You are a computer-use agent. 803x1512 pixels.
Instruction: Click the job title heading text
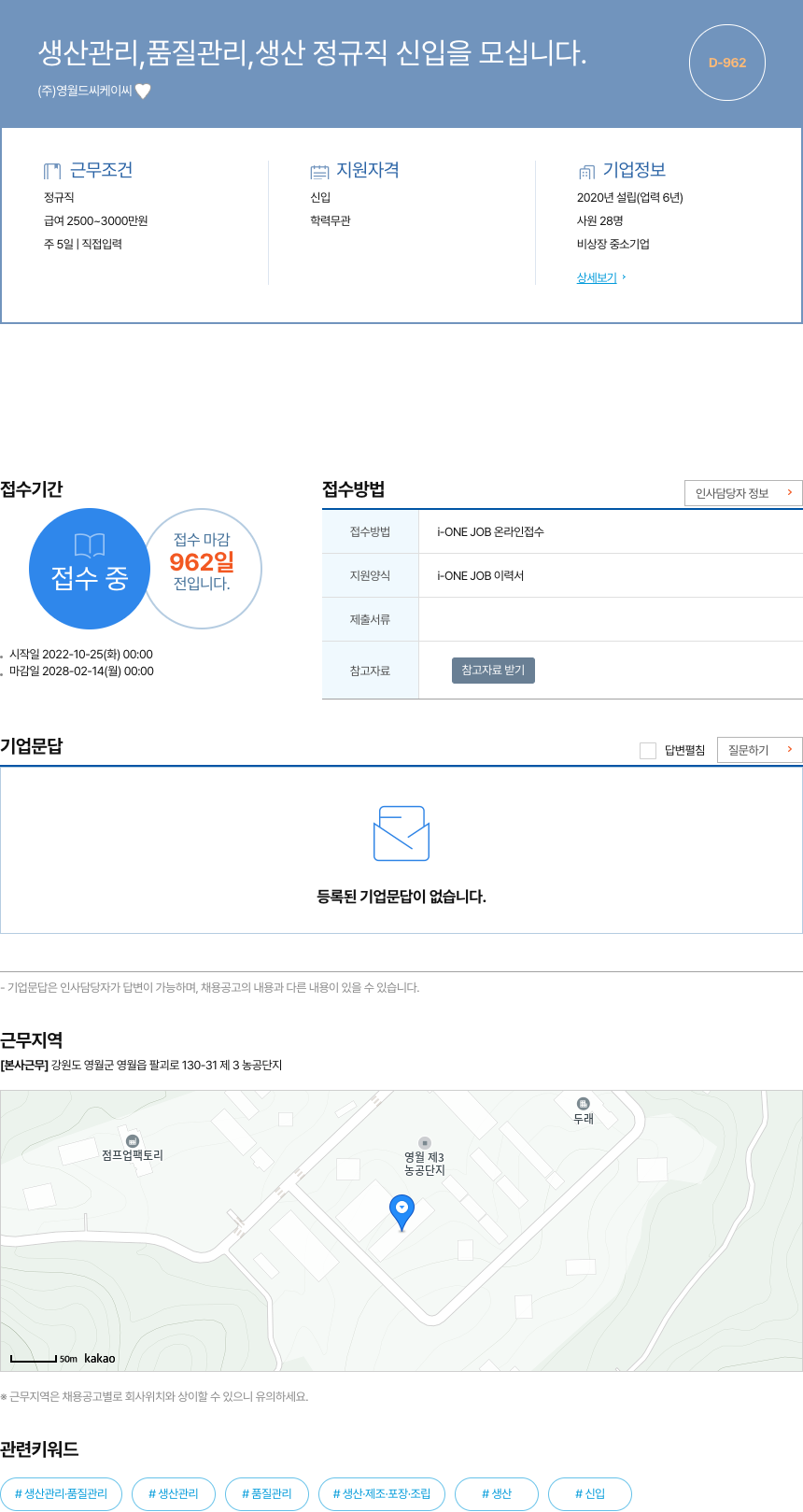point(312,52)
